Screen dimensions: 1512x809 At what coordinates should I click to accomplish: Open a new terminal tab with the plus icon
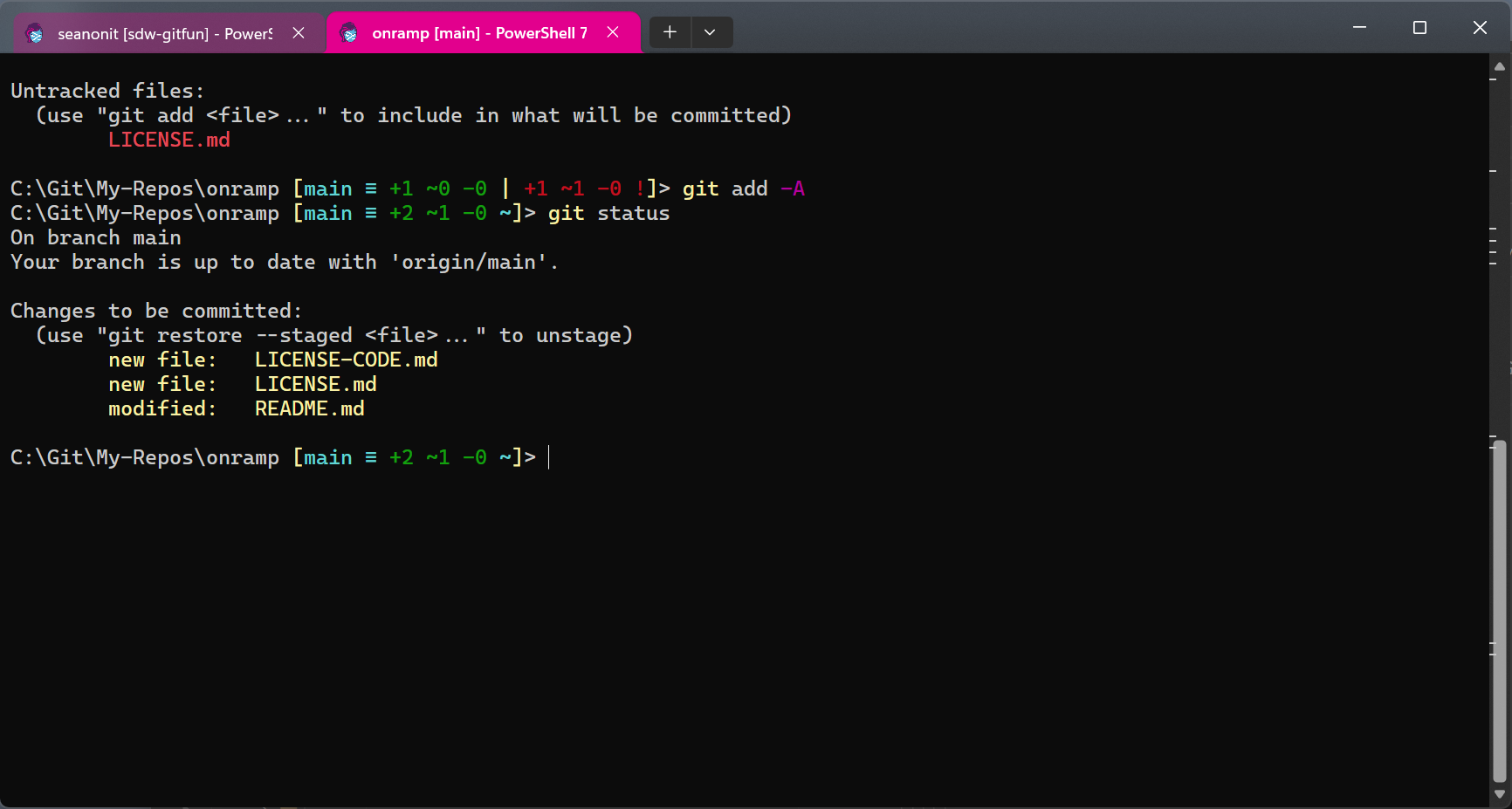(669, 31)
